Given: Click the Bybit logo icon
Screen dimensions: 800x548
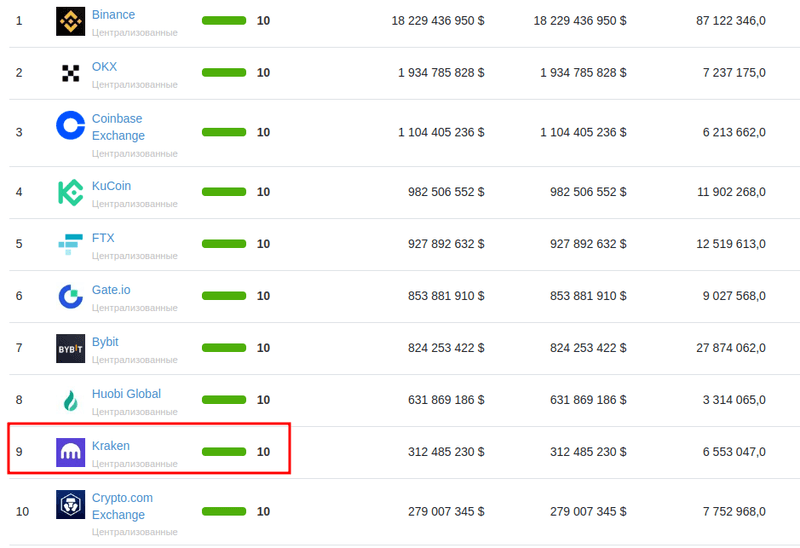Looking at the screenshot, I should coord(70,348).
